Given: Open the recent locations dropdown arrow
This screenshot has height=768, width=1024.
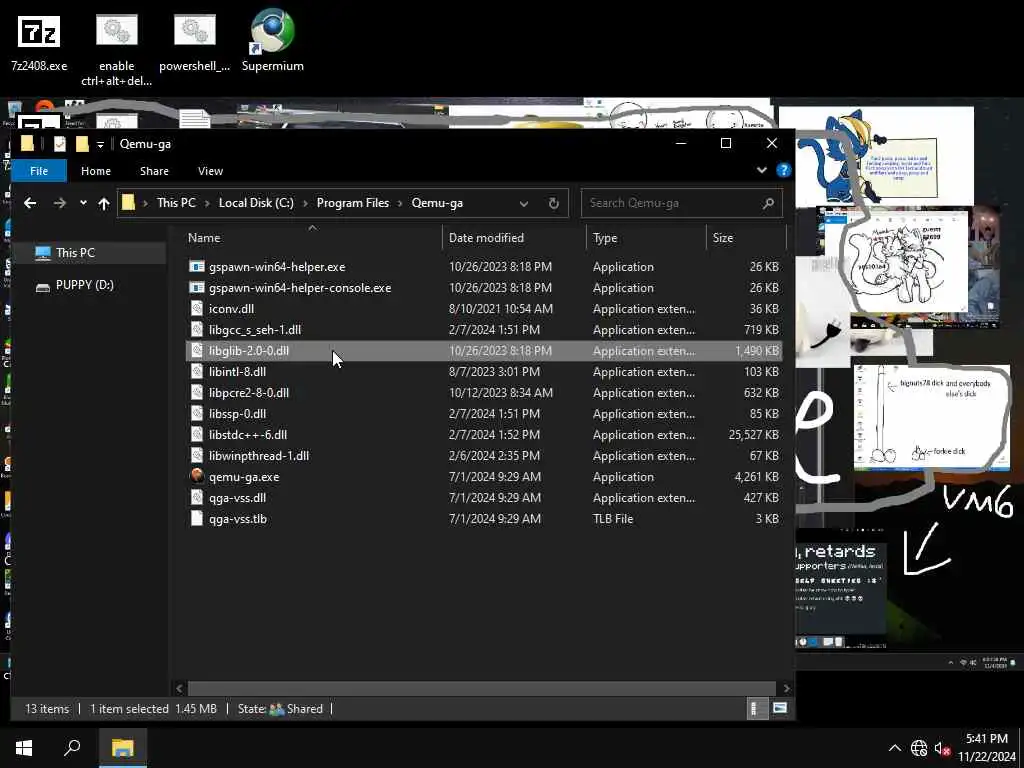Looking at the screenshot, I should pos(83,203).
